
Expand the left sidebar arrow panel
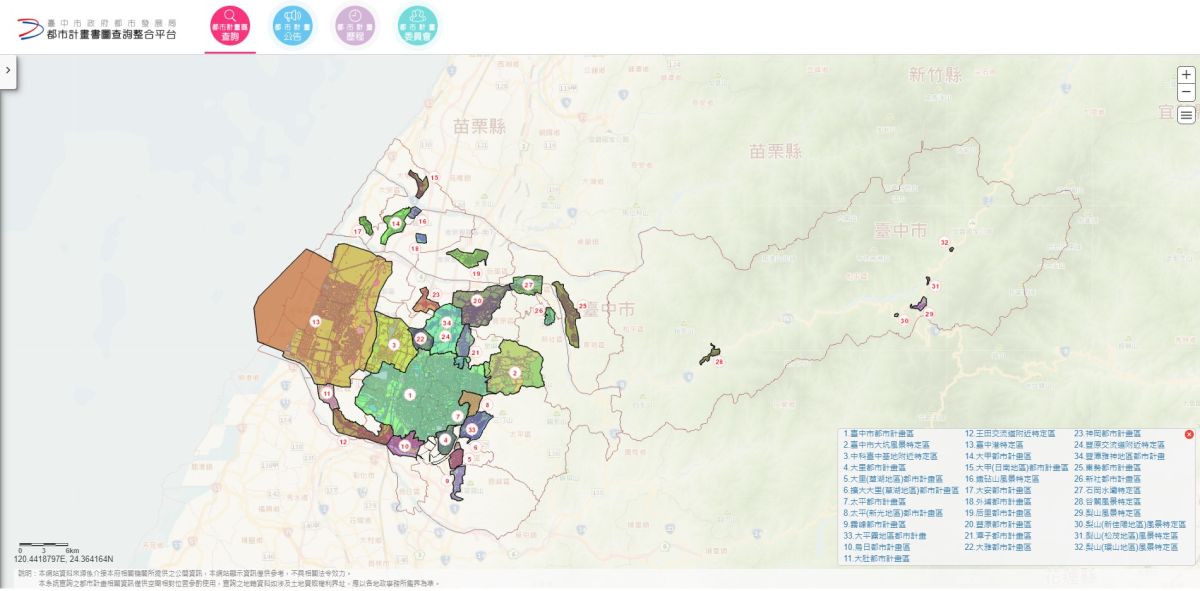pos(8,70)
